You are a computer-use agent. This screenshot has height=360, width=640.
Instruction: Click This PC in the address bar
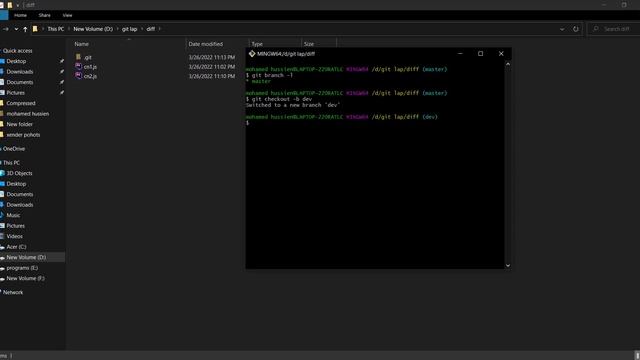pos(56,29)
